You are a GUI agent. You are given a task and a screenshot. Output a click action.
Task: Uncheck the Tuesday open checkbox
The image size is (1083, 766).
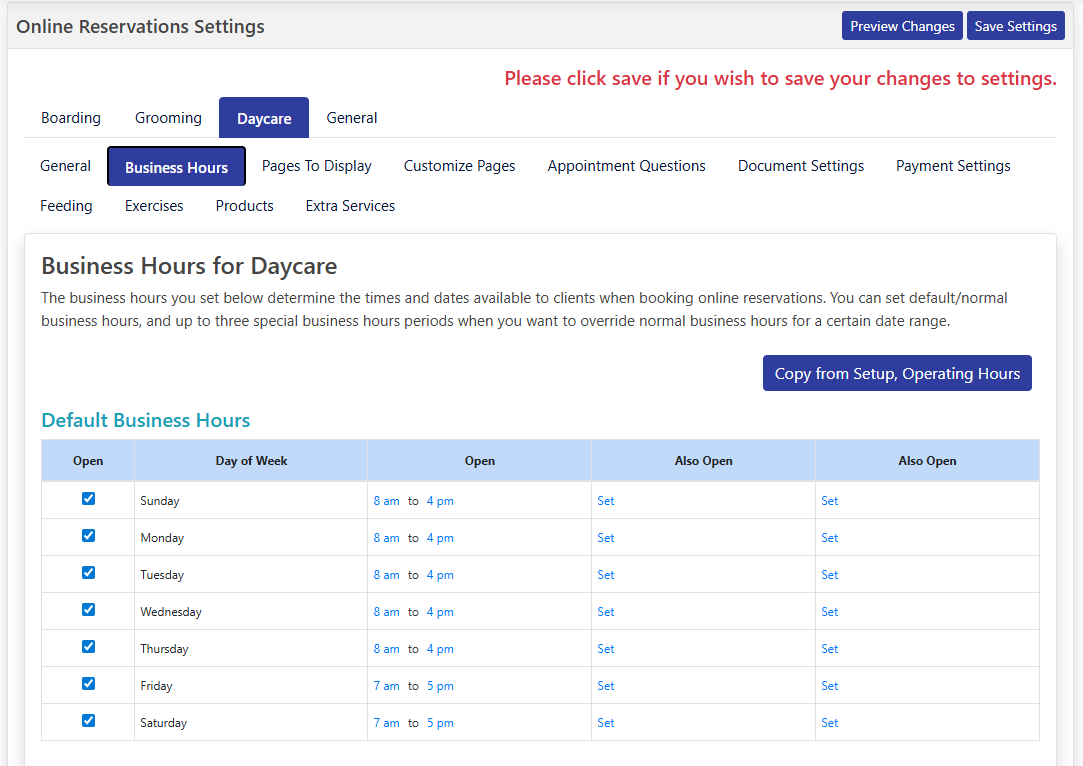click(88, 573)
